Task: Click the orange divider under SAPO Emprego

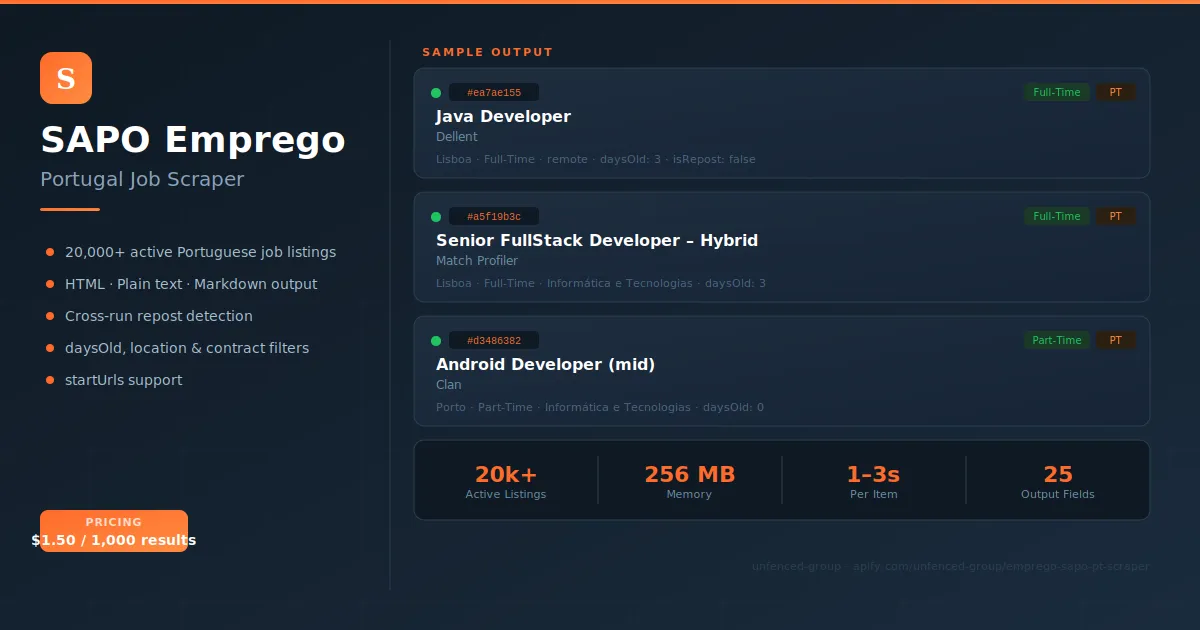Action: point(69,211)
